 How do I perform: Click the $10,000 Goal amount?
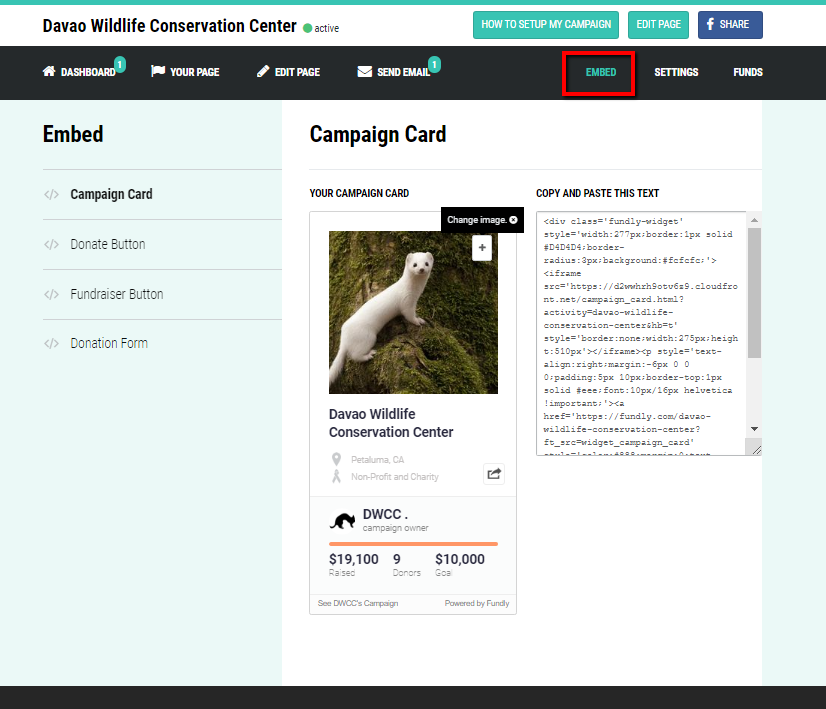point(460,559)
